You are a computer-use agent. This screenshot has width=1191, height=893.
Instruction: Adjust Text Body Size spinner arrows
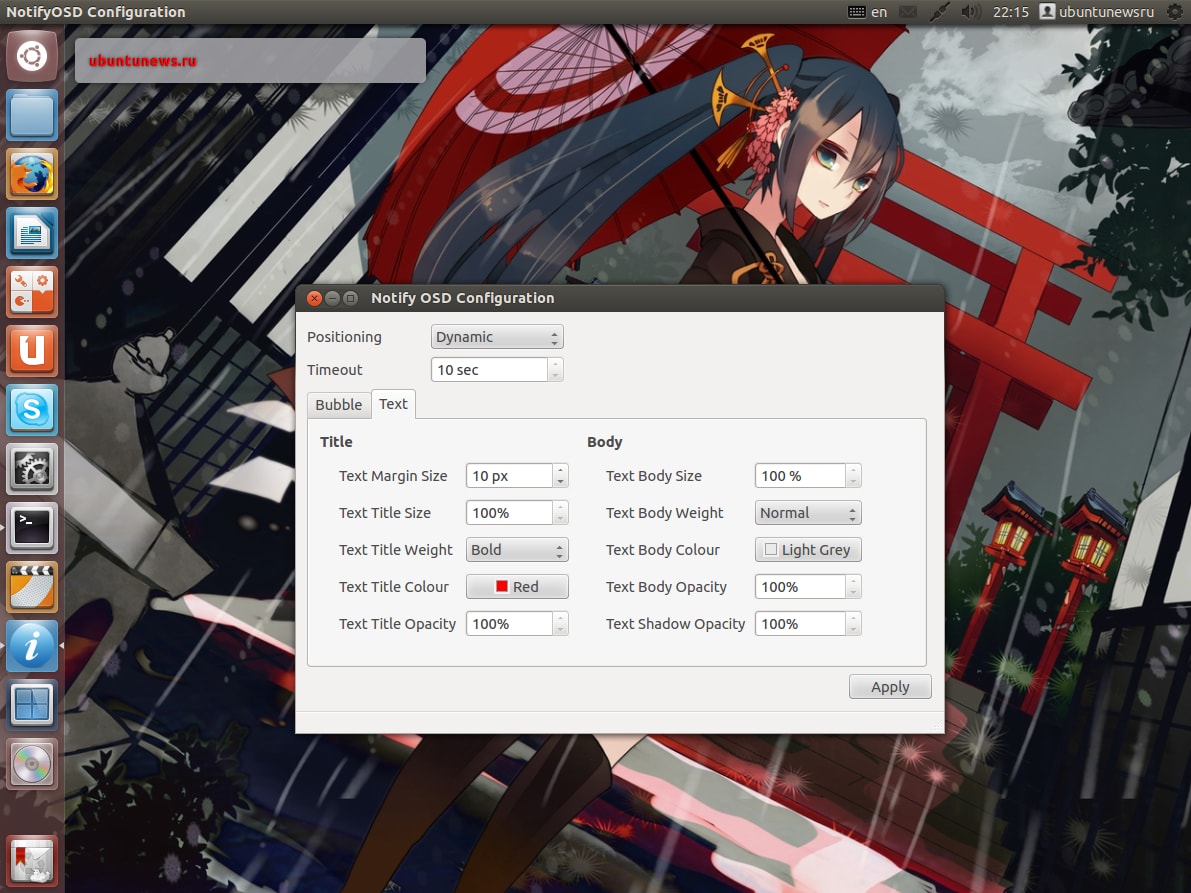tap(853, 475)
